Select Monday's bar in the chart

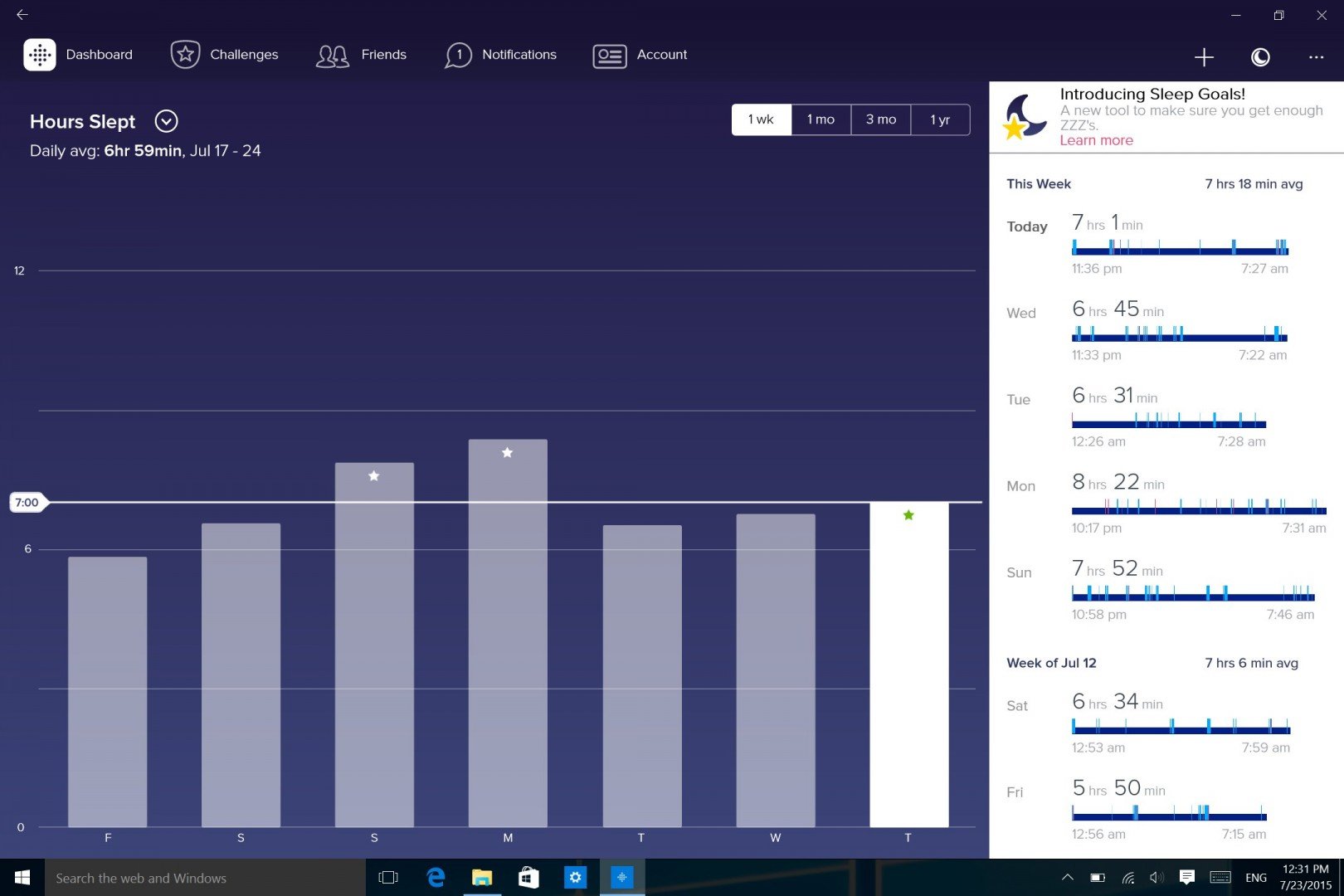pos(508,632)
